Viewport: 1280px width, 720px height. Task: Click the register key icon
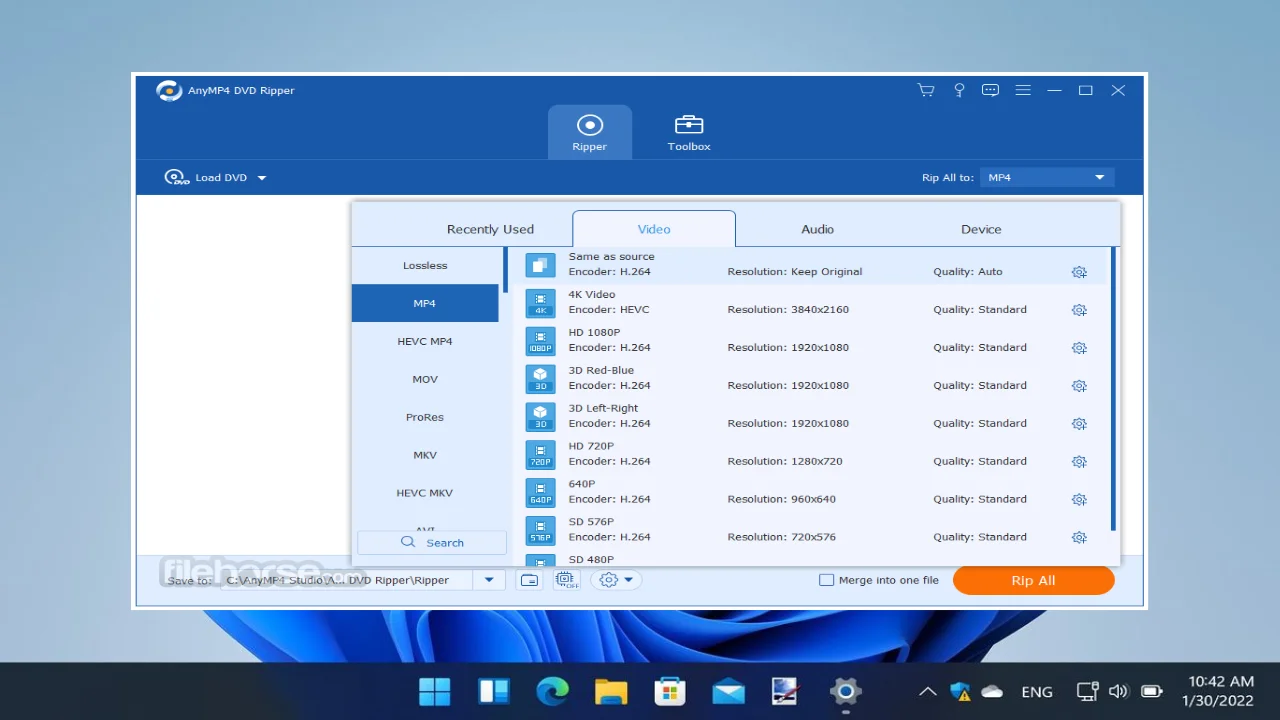pyautogui.click(x=959, y=90)
